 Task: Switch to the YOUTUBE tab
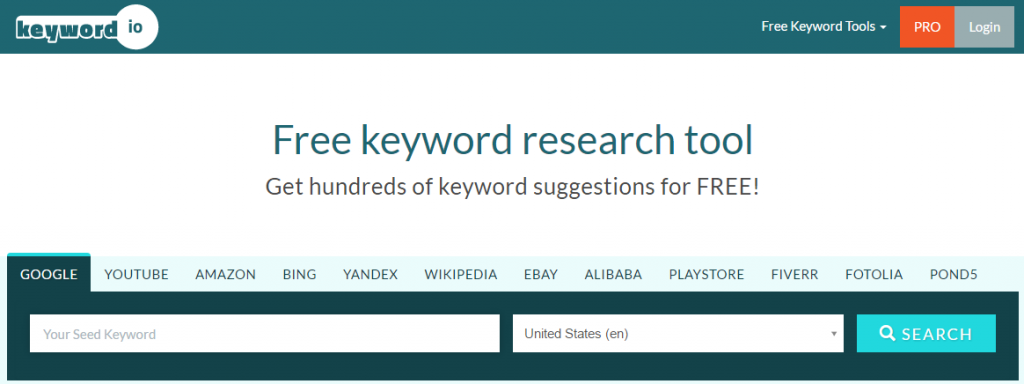136,274
